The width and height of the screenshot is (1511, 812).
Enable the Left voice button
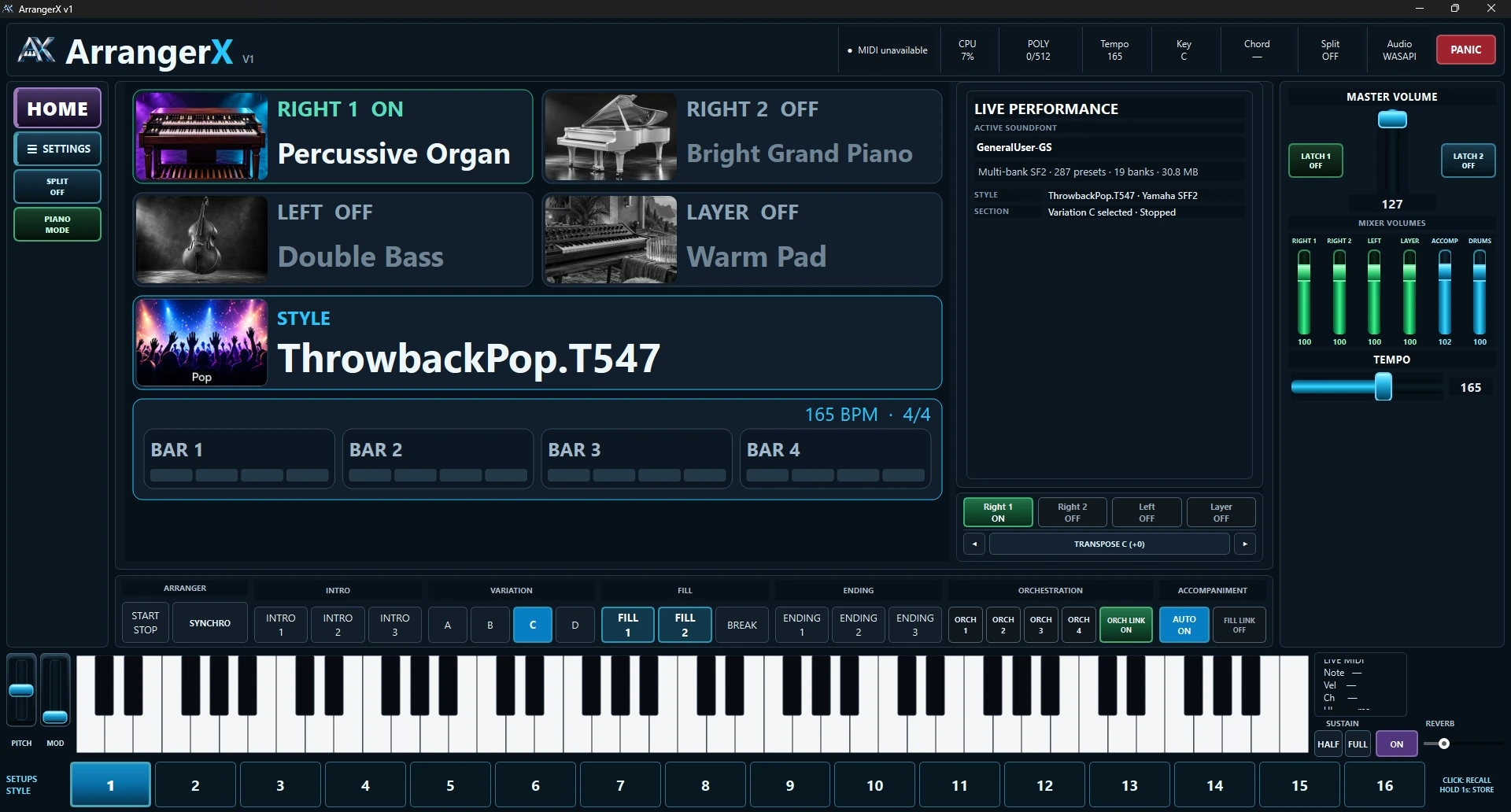tap(1147, 512)
